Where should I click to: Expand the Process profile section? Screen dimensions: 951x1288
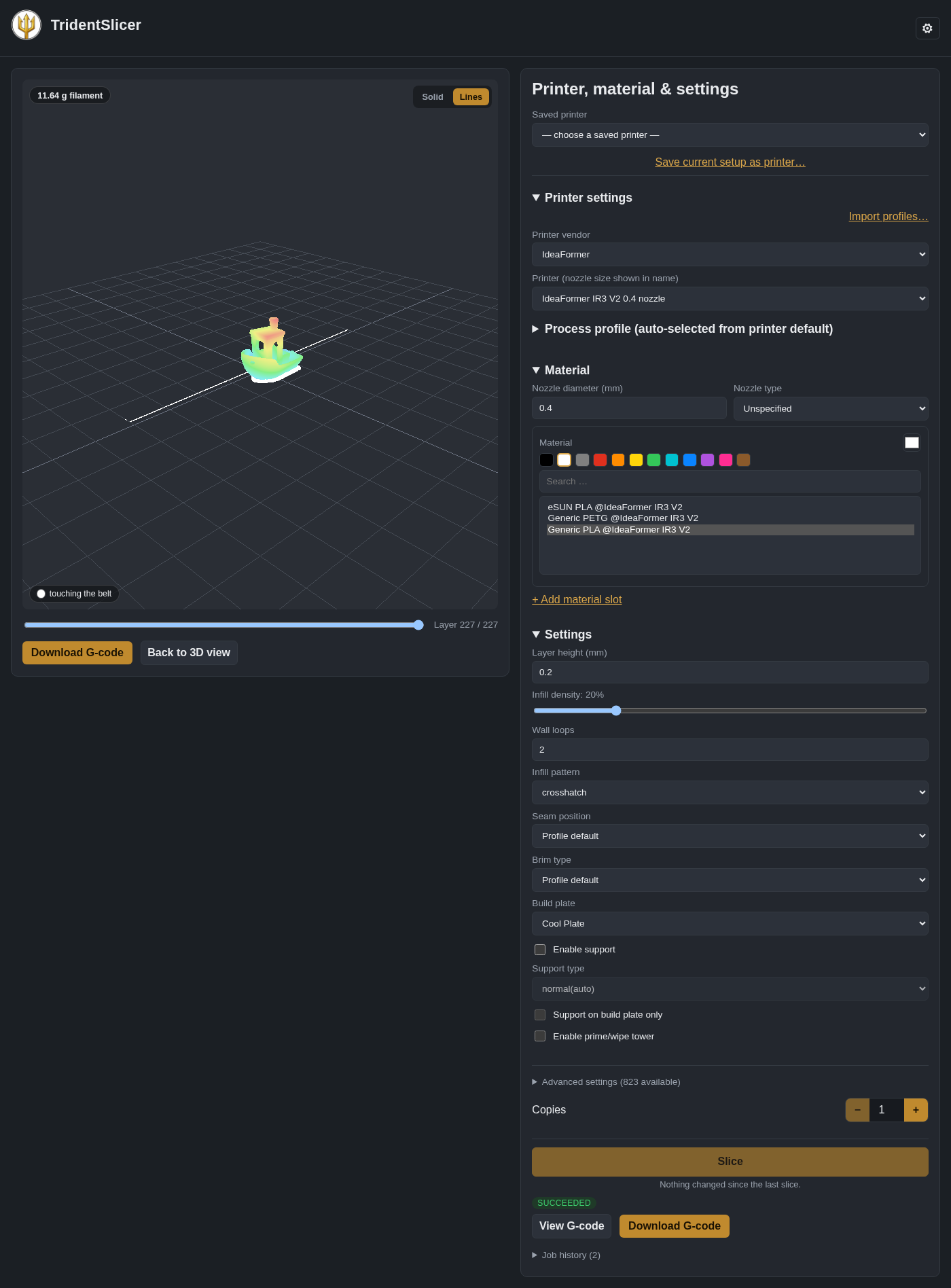[x=682, y=329]
